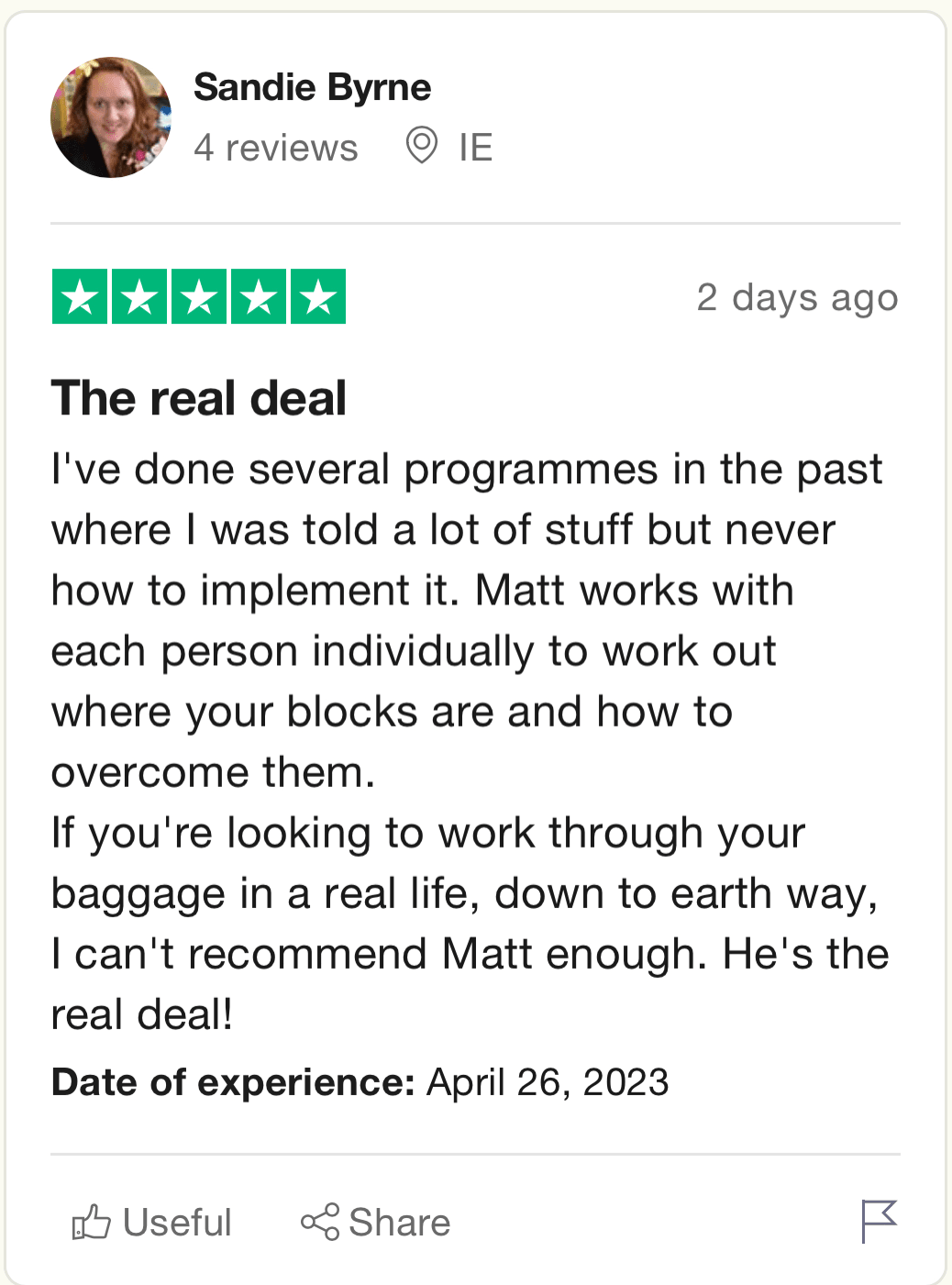
Task: Click the April 26, 2023 date
Action: (x=548, y=1082)
